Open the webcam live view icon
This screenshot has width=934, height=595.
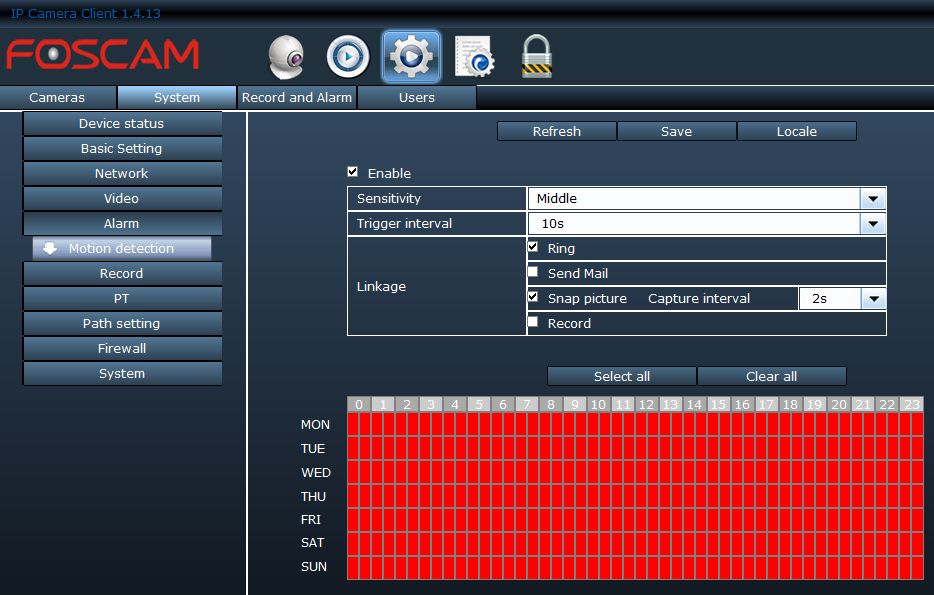point(286,57)
